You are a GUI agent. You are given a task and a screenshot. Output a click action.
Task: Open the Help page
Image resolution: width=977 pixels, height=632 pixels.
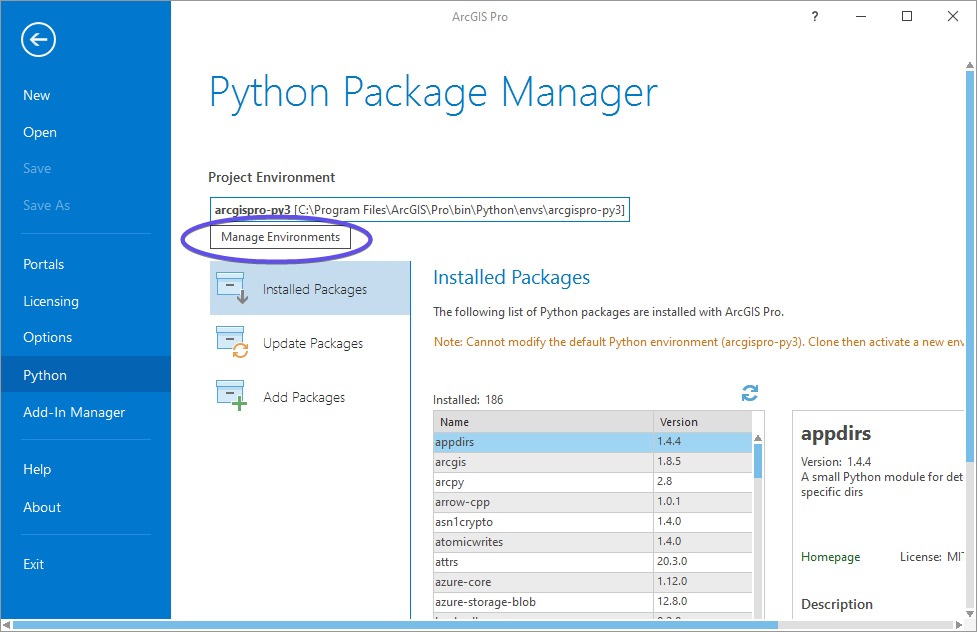pos(37,469)
